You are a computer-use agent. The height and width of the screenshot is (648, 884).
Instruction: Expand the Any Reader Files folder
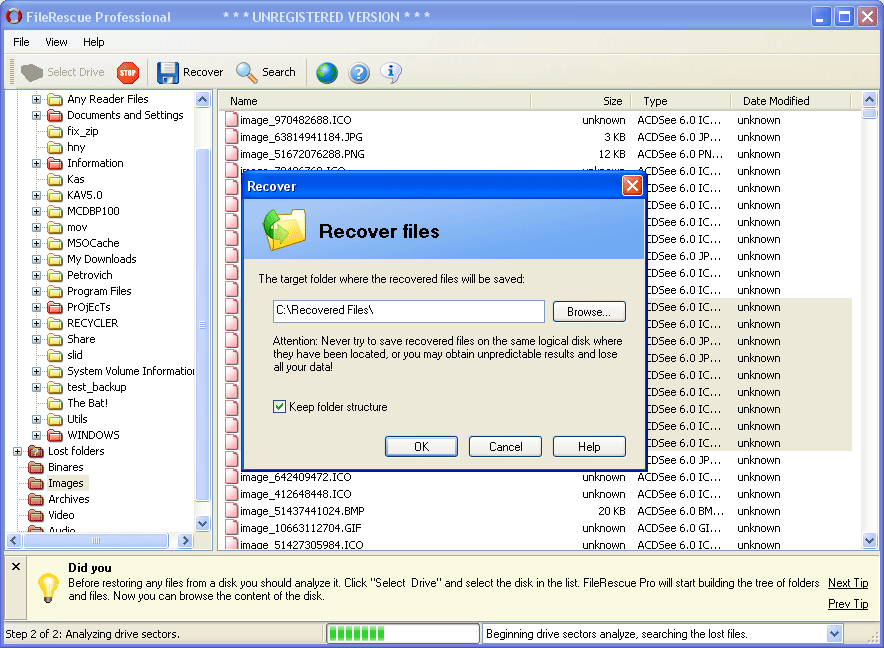pyautogui.click(x=36, y=99)
